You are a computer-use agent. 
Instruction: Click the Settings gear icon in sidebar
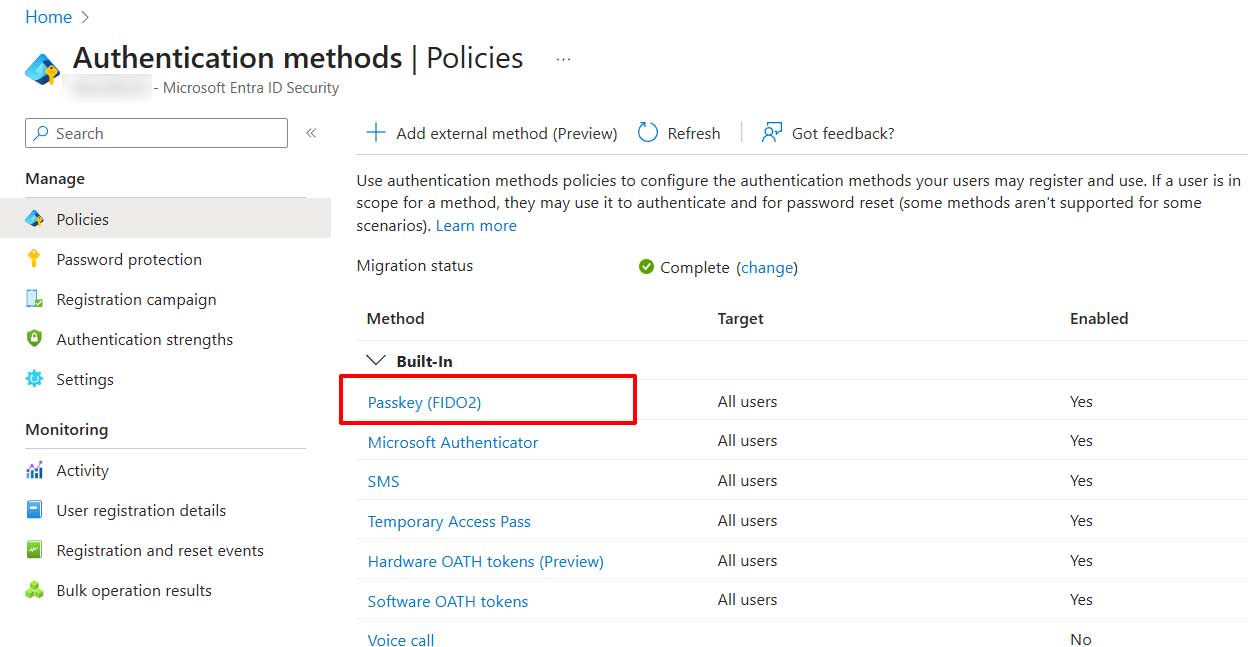pyautogui.click(x=35, y=379)
